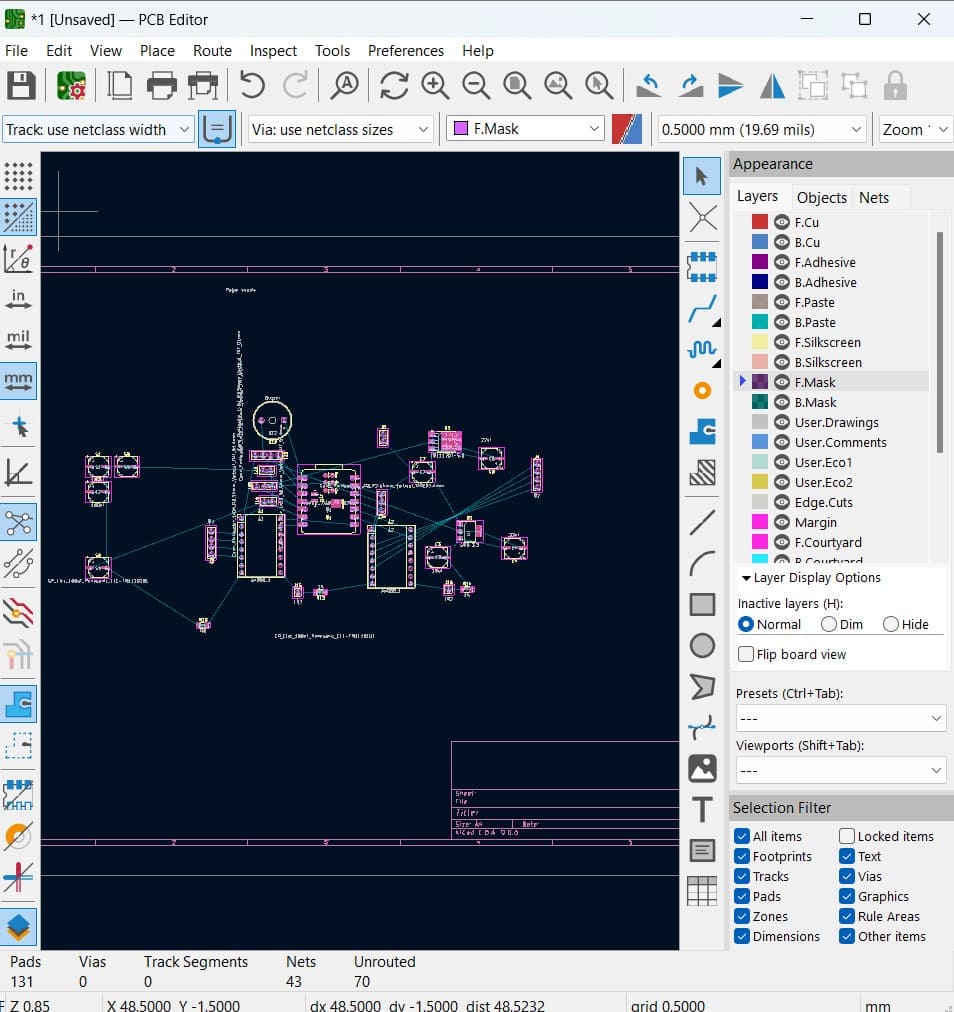The height and width of the screenshot is (1012, 954).
Task: Open the Presets dropdown
Action: click(x=841, y=718)
